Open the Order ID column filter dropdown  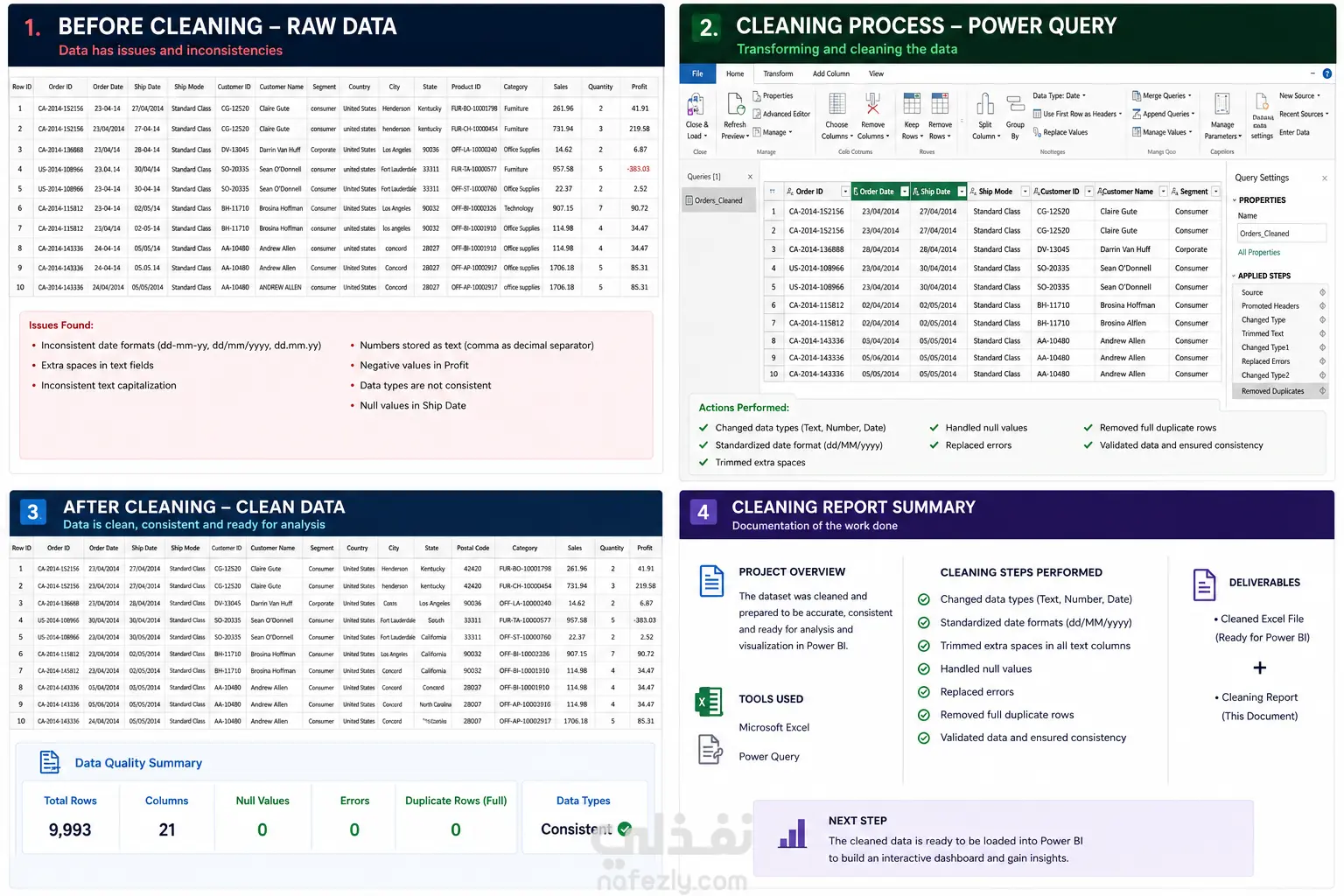[845, 192]
